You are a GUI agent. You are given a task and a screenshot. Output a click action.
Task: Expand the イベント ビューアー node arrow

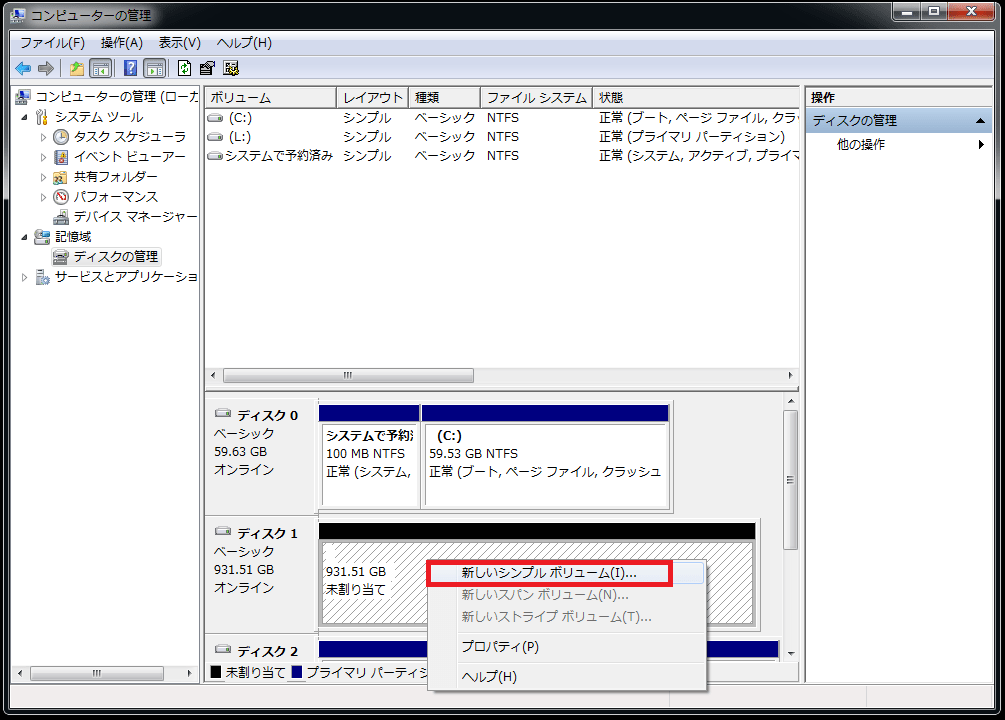(x=43, y=157)
